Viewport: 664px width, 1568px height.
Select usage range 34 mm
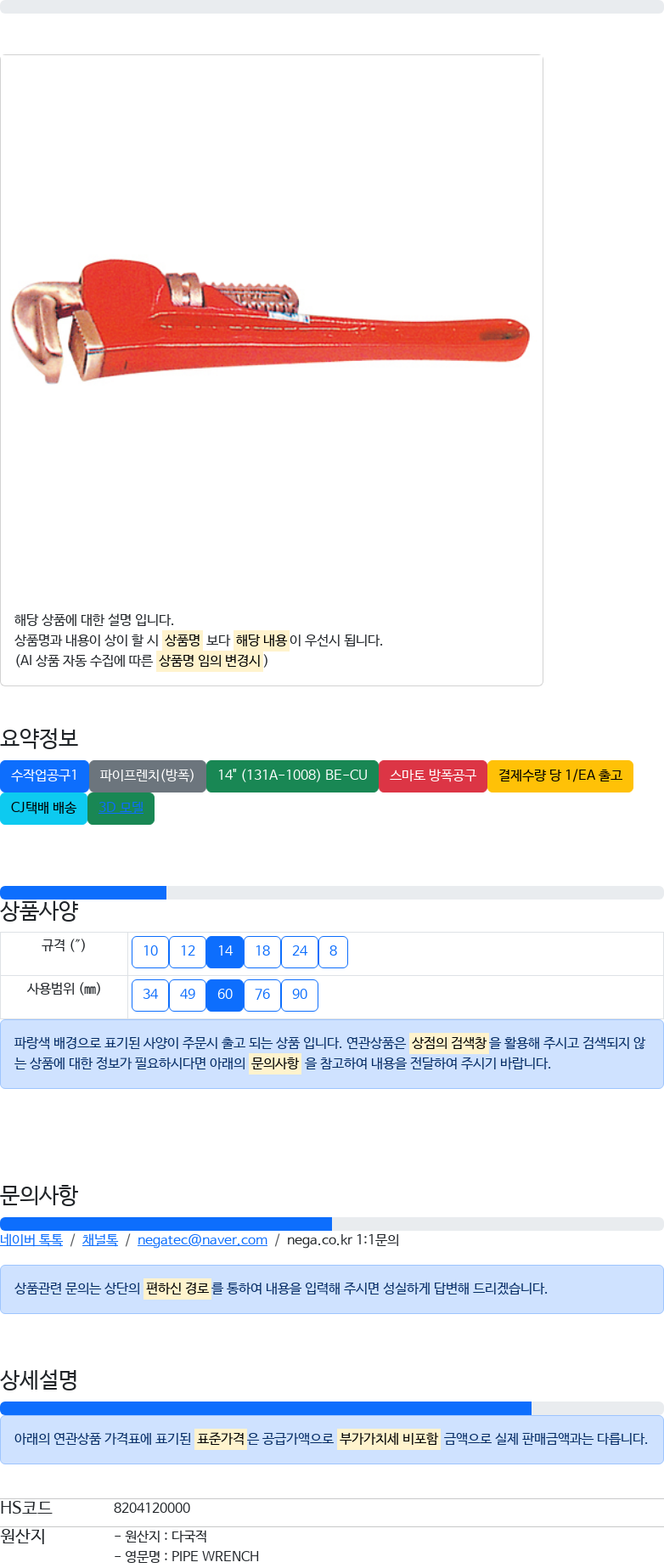click(x=150, y=995)
